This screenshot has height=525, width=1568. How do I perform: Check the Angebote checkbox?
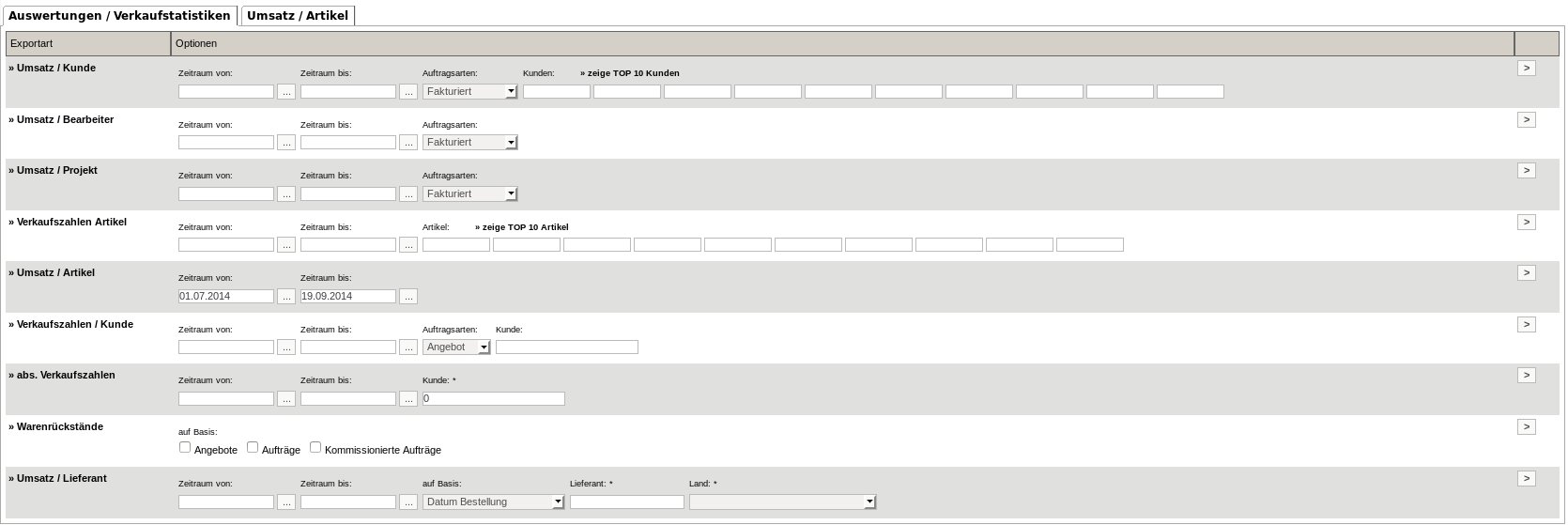[185, 447]
